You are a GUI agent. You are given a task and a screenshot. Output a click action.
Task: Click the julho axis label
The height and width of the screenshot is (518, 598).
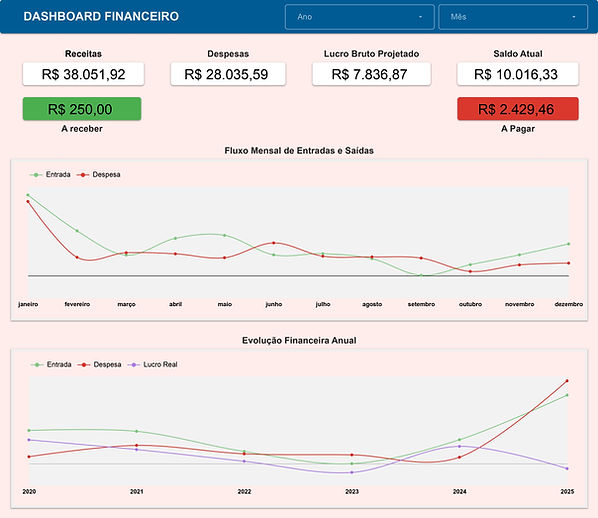coord(323,304)
